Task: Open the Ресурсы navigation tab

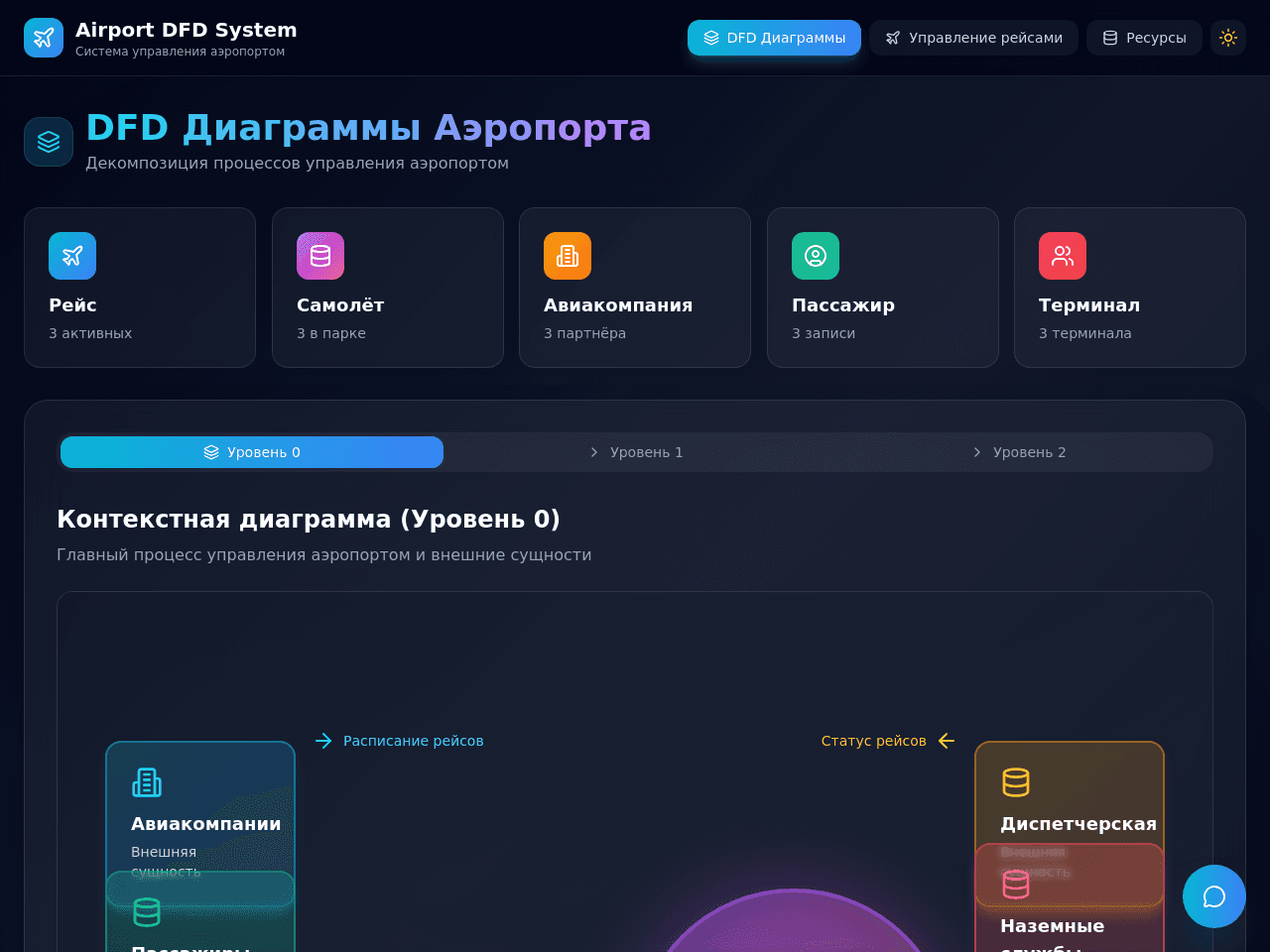Action: coord(1144,38)
